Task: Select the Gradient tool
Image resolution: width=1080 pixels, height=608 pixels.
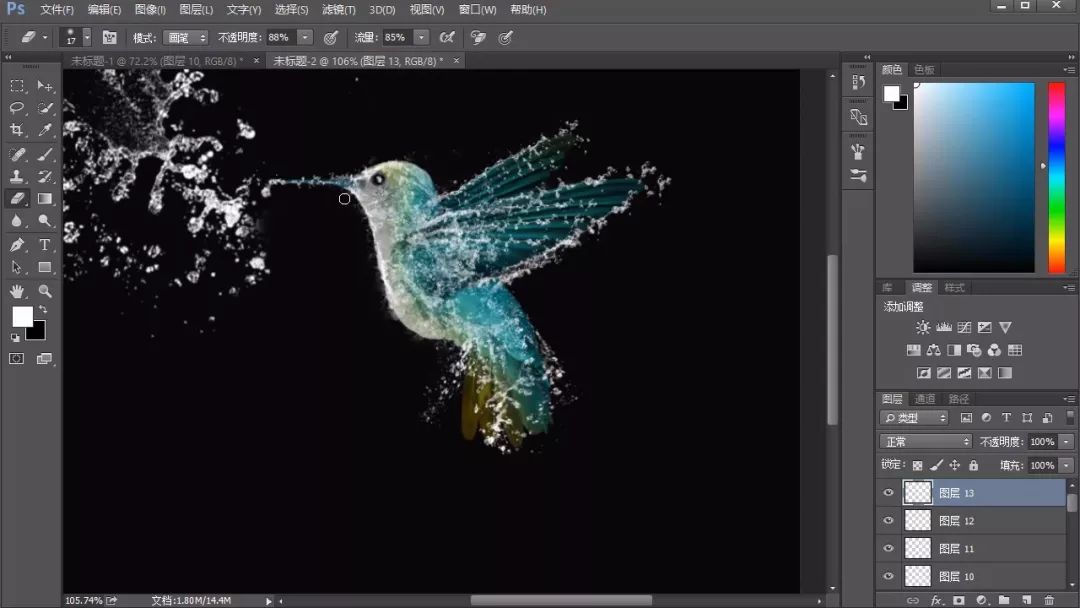Action: point(45,199)
